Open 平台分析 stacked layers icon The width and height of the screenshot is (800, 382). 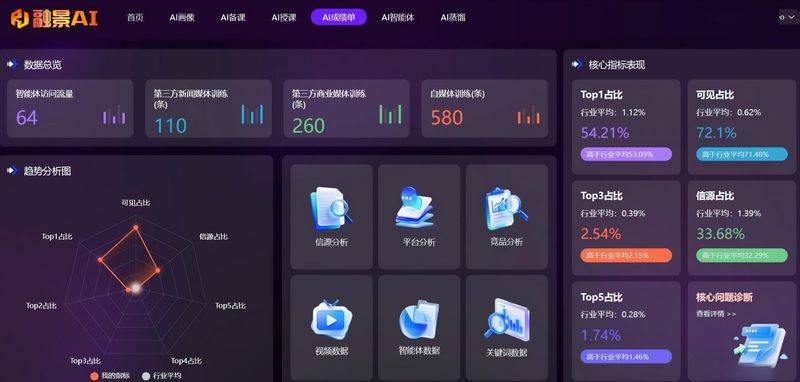(415, 207)
